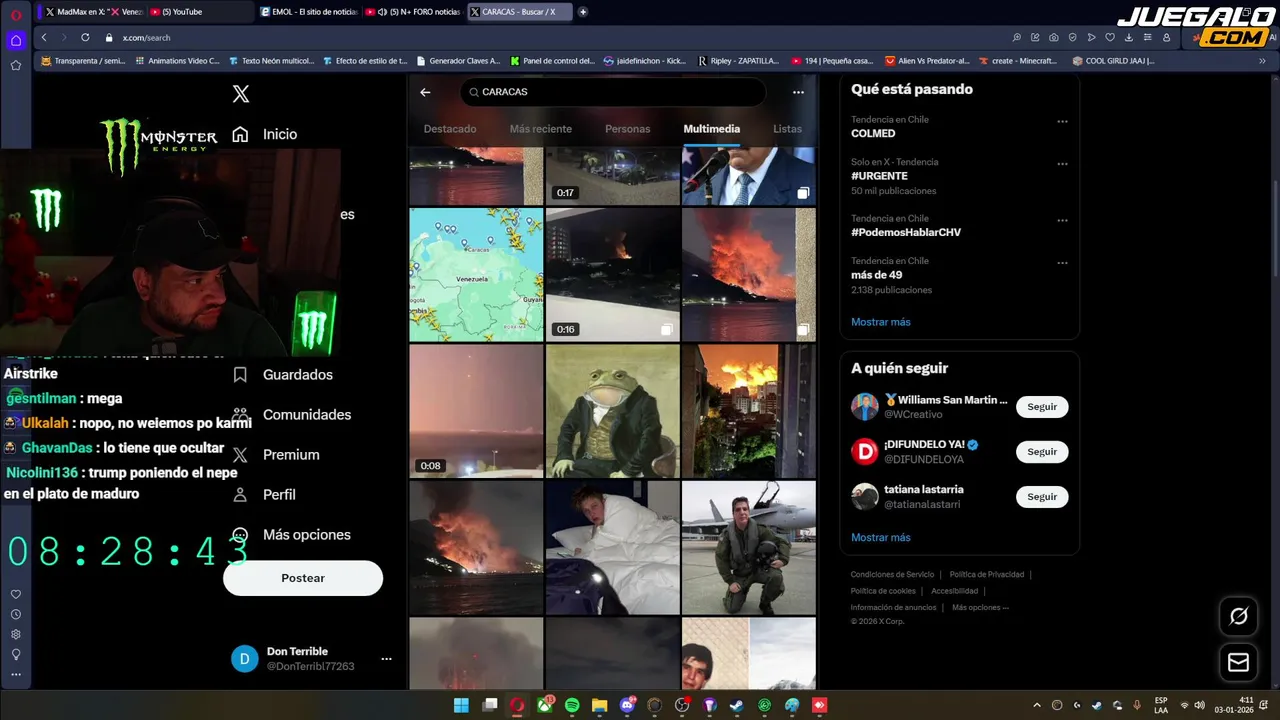Open a new browser tab with plus

[583, 12]
